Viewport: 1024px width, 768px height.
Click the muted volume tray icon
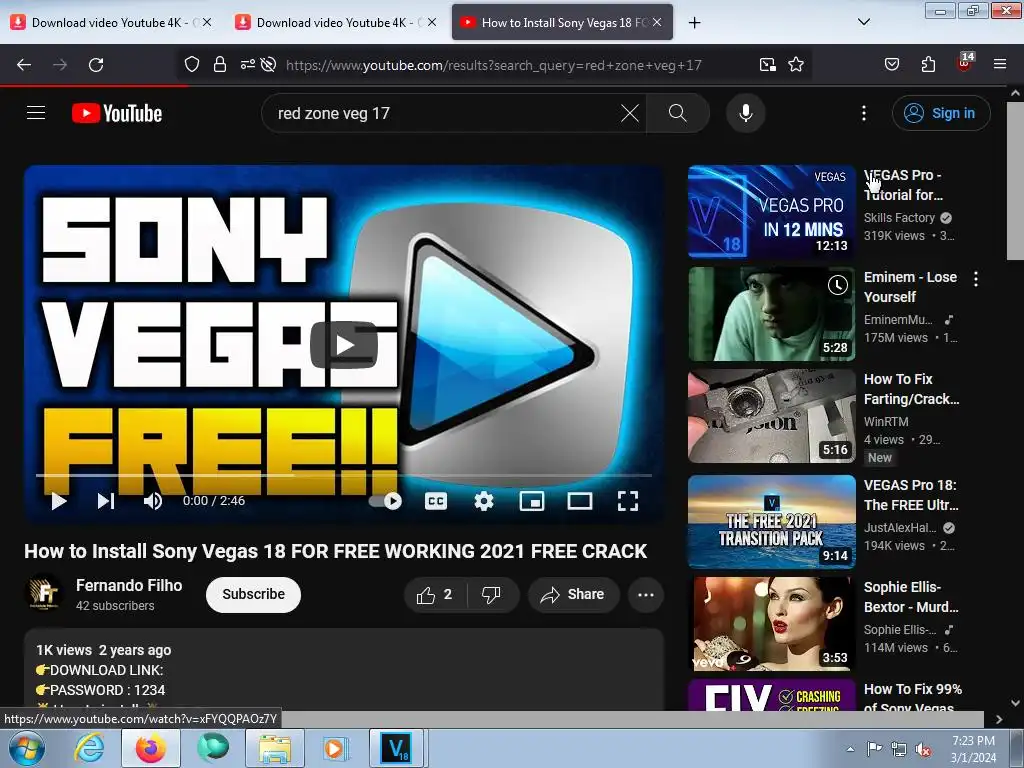[923, 750]
